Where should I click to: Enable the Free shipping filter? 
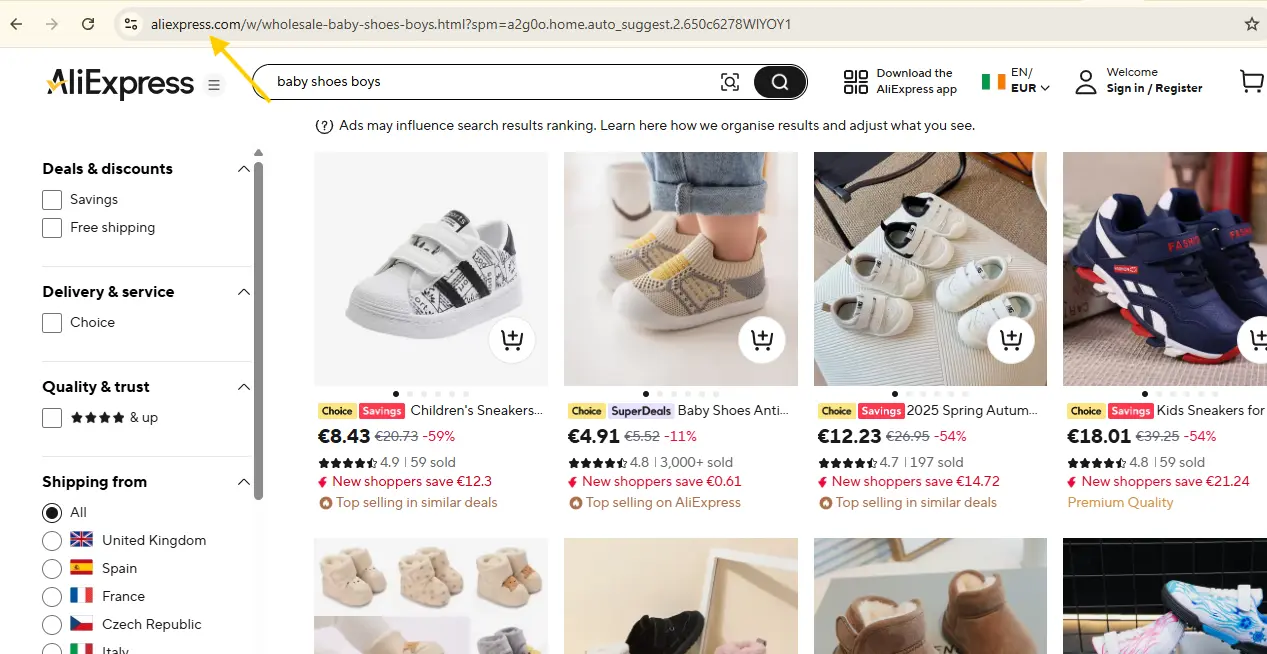[51, 227]
